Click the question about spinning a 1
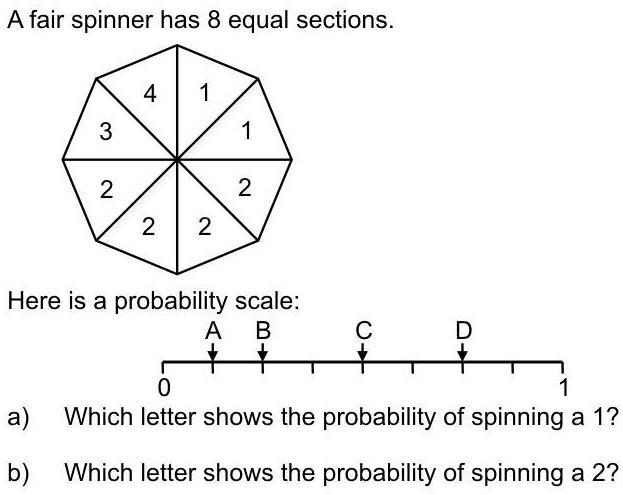623x495 pixels. coord(340,418)
